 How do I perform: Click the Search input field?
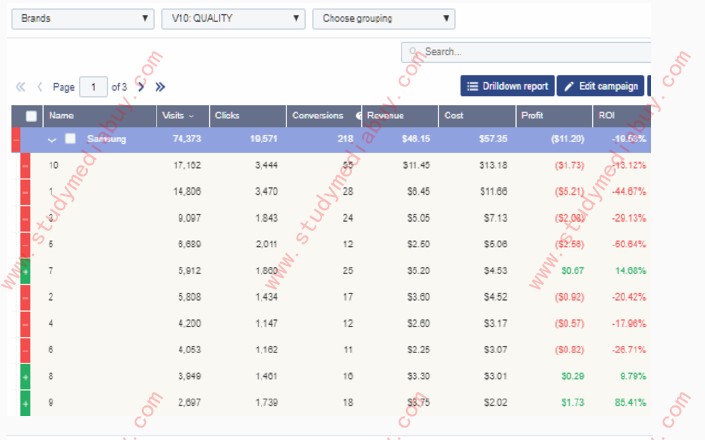coord(526,52)
